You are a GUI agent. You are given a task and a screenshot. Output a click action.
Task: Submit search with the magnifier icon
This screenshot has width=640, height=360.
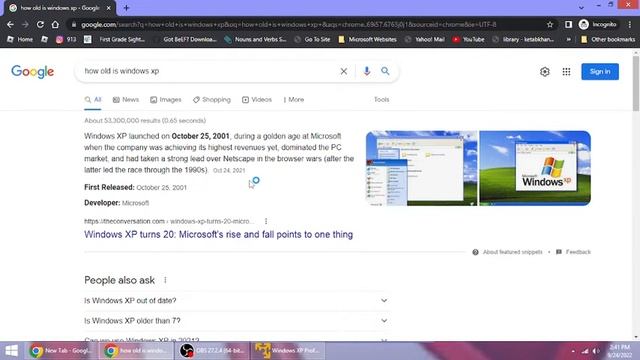pyautogui.click(x=385, y=71)
